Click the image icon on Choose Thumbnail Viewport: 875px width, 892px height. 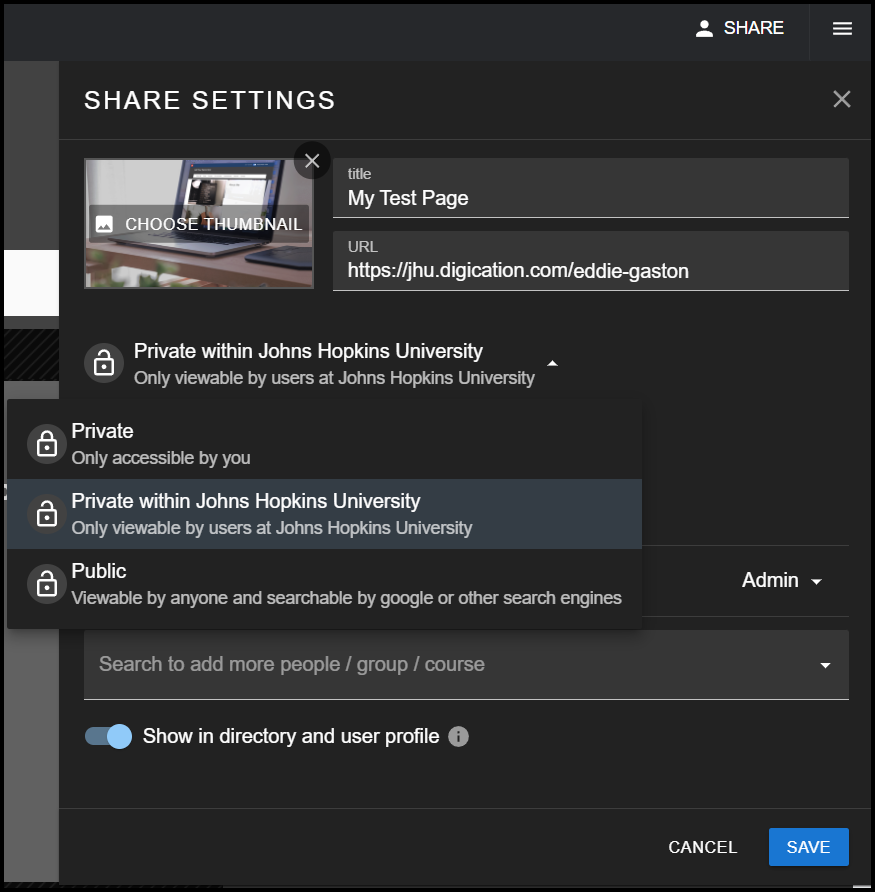[x=104, y=224]
